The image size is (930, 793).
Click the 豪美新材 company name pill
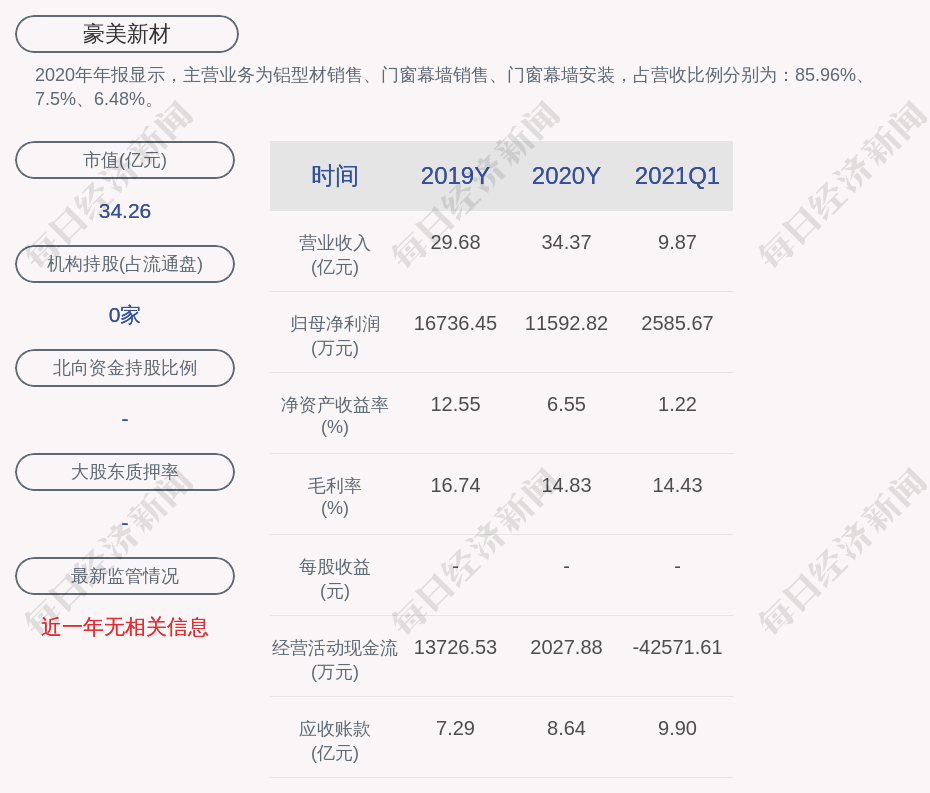pos(127,34)
